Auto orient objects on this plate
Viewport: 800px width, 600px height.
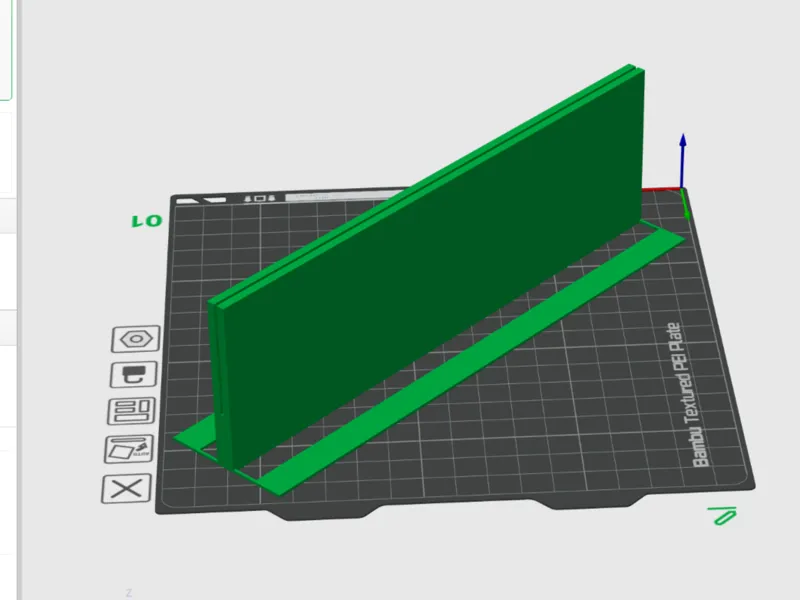coord(129,449)
